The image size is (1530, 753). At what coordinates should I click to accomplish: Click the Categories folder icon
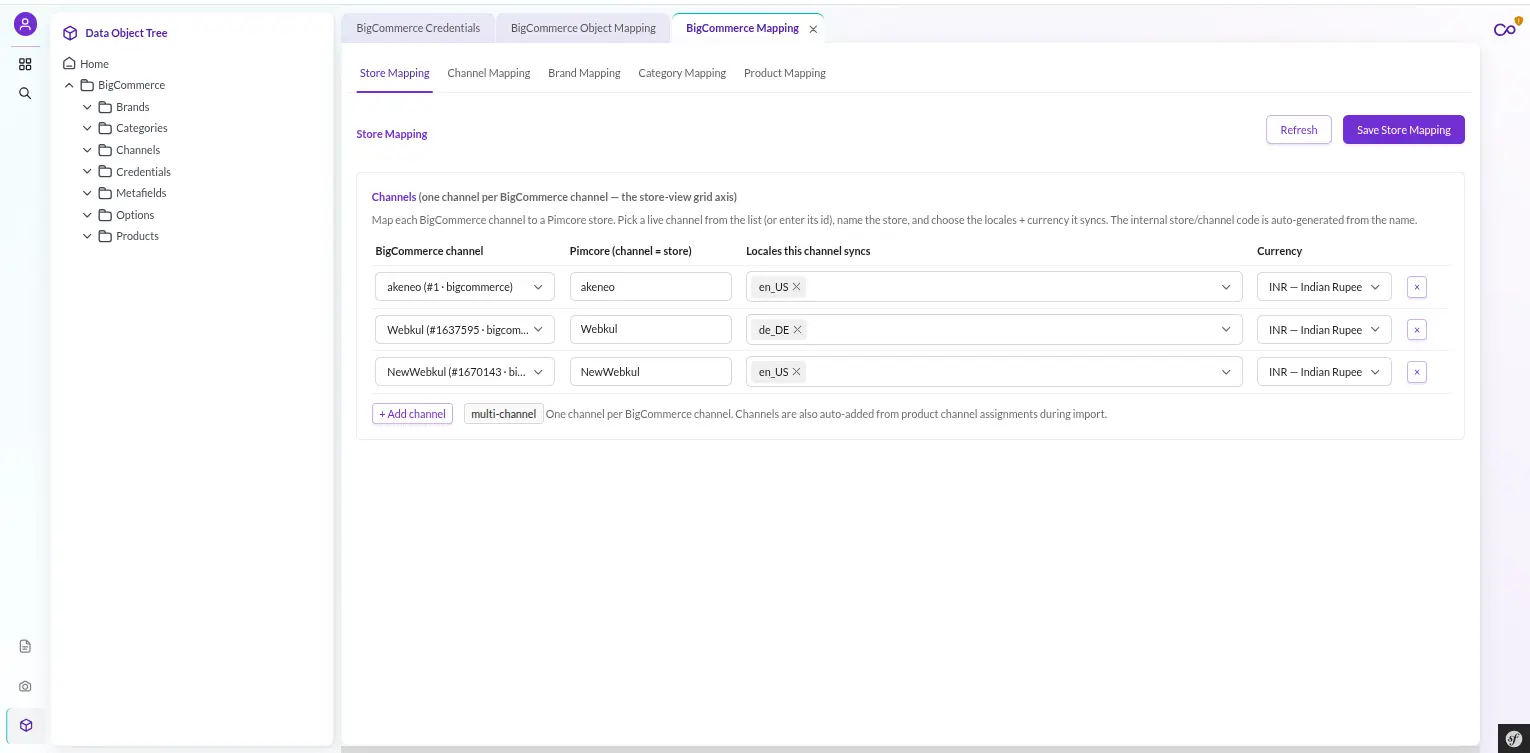pyautogui.click(x=105, y=128)
